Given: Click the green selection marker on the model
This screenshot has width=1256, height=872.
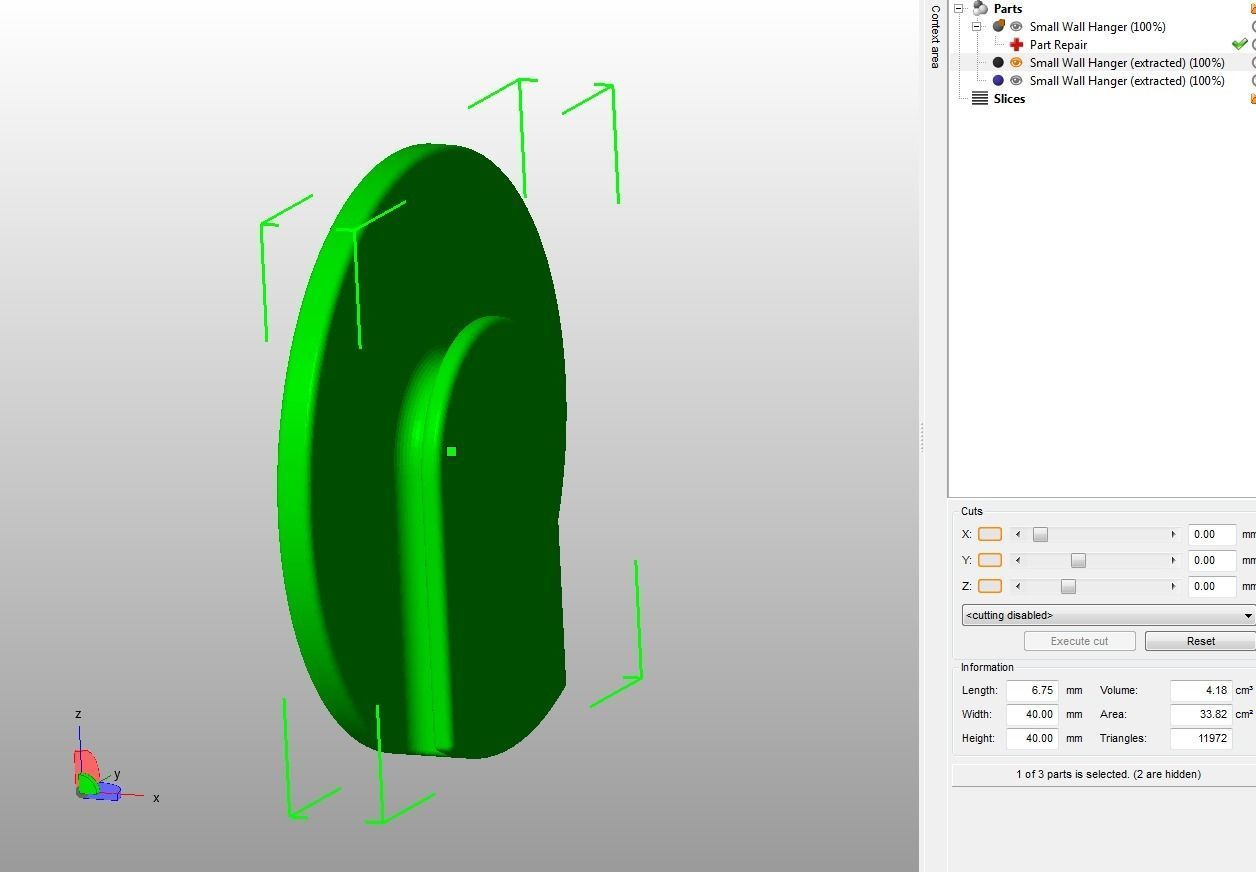Looking at the screenshot, I should pos(452,452).
